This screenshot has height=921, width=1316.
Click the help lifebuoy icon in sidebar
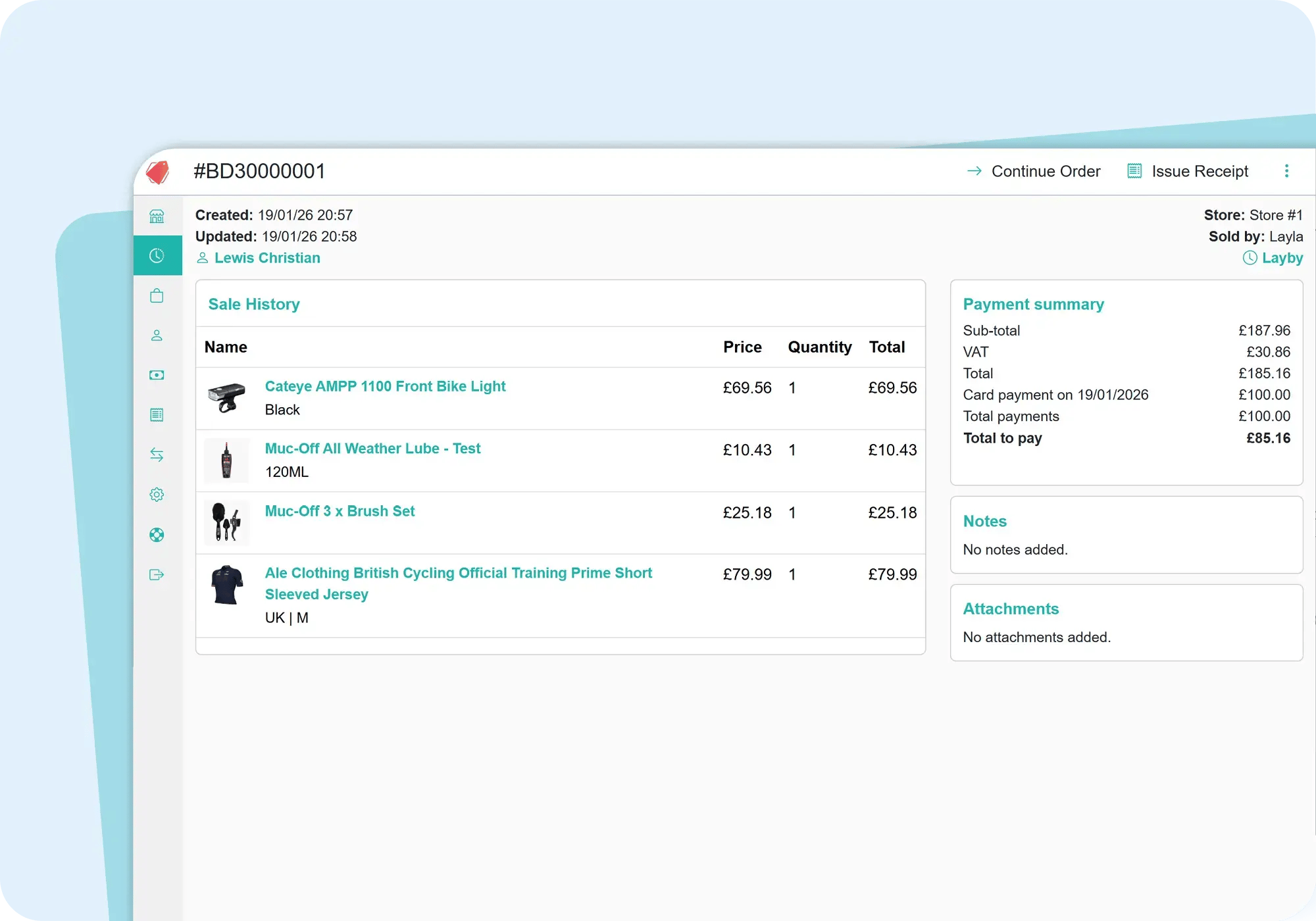click(x=157, y=535)
